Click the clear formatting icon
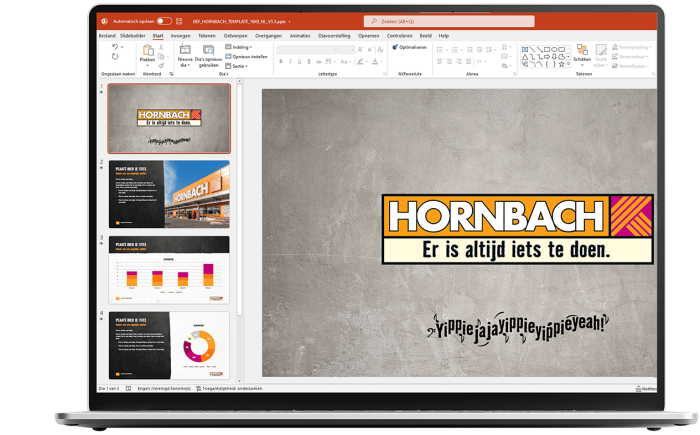Viewport: 700px width, 435px height. (x=380, y=50)
